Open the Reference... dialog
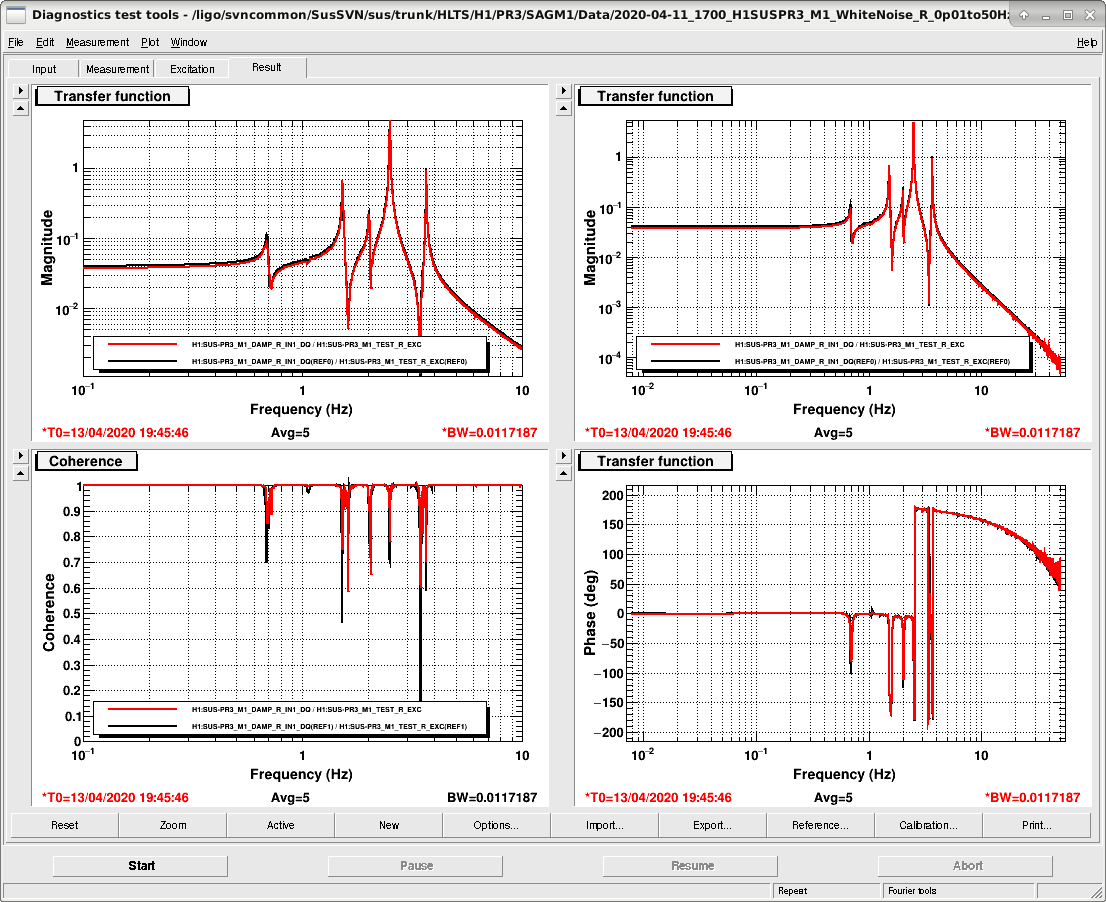The height and width of the screenshot is (902, 1106). (820, 825)
